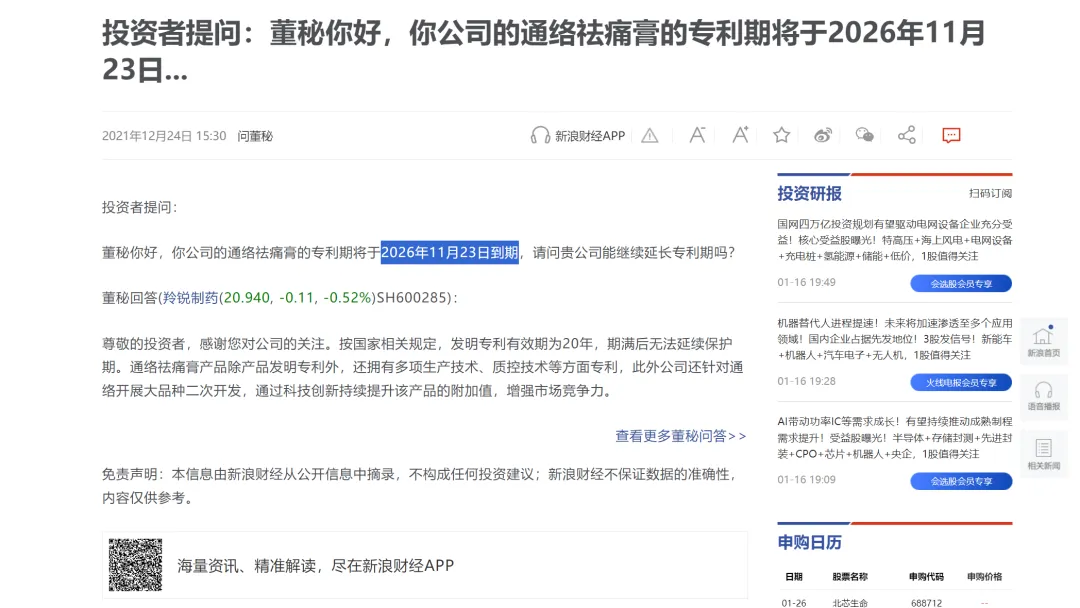Open 羚锐制药 stock link

pos(190,297)
